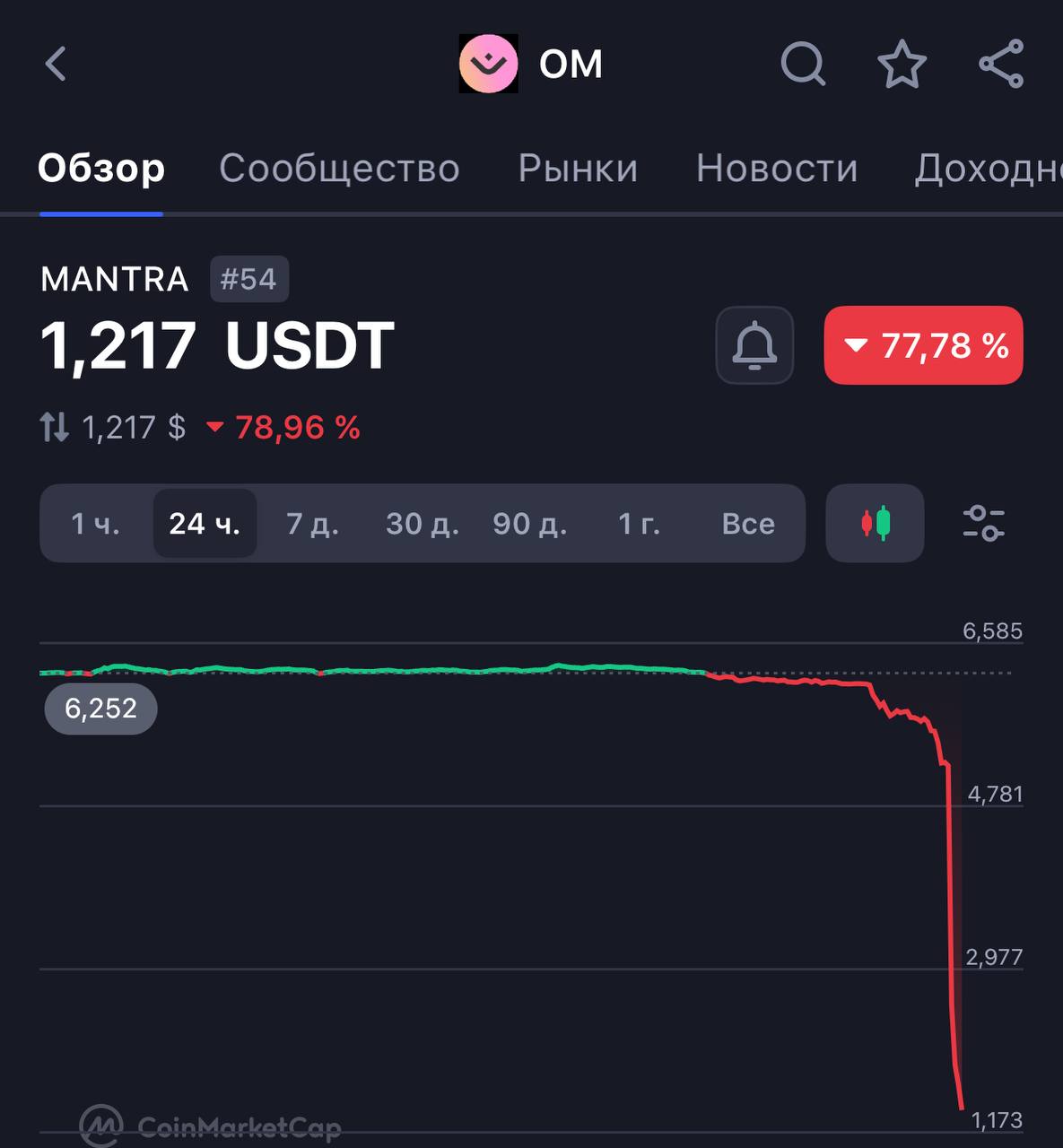Share the OM page
The width and height of the screenshot is (1063, 1148).
pyautogui.click(x=1000, y=64)
